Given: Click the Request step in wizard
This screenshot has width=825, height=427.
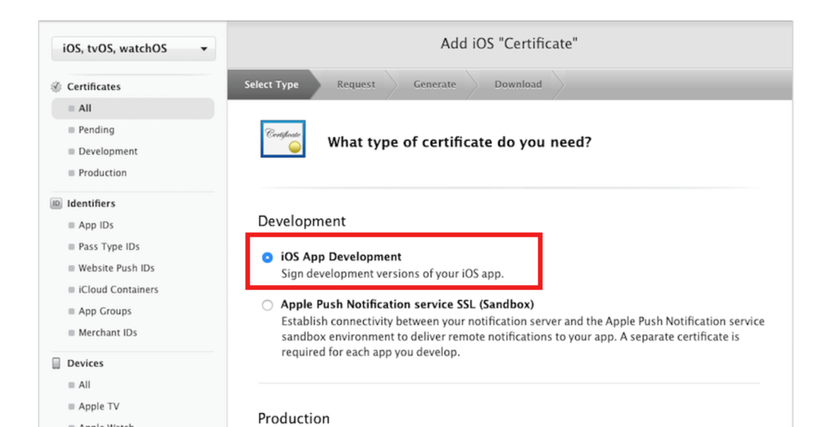Looking at the screenshot, I should 356,85.
